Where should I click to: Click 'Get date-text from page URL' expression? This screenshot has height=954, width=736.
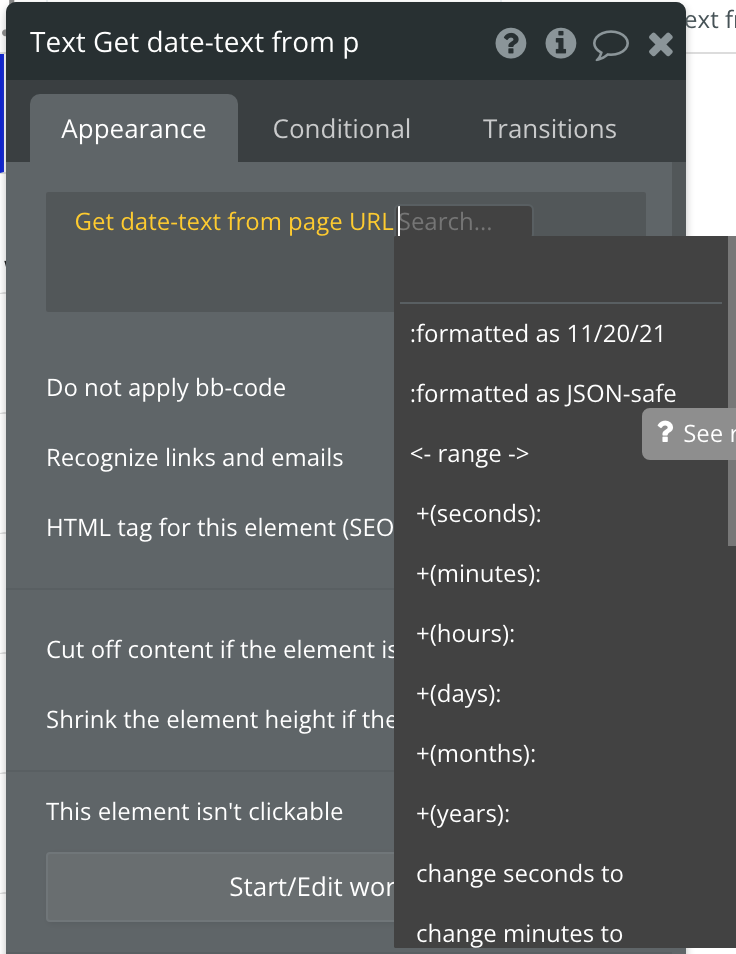pyautogui.click(x=234, y=222)
